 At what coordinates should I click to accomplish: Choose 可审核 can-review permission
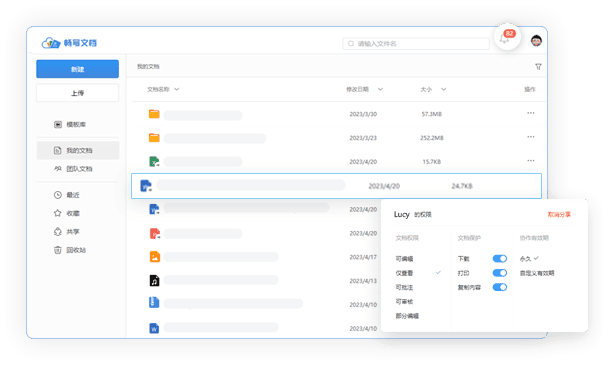pyautogui.click(x=404, y=301)
